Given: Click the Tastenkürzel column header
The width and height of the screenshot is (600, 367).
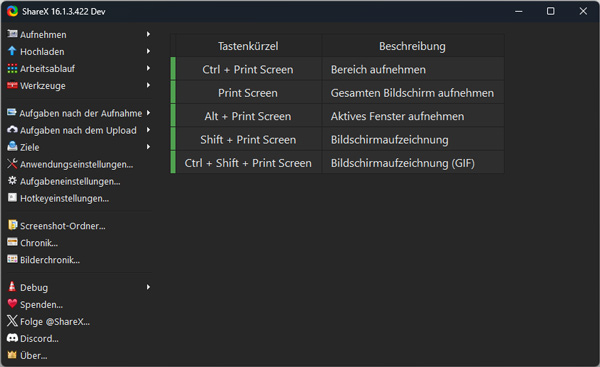Looking at the screenshot, I should (248, 46).
